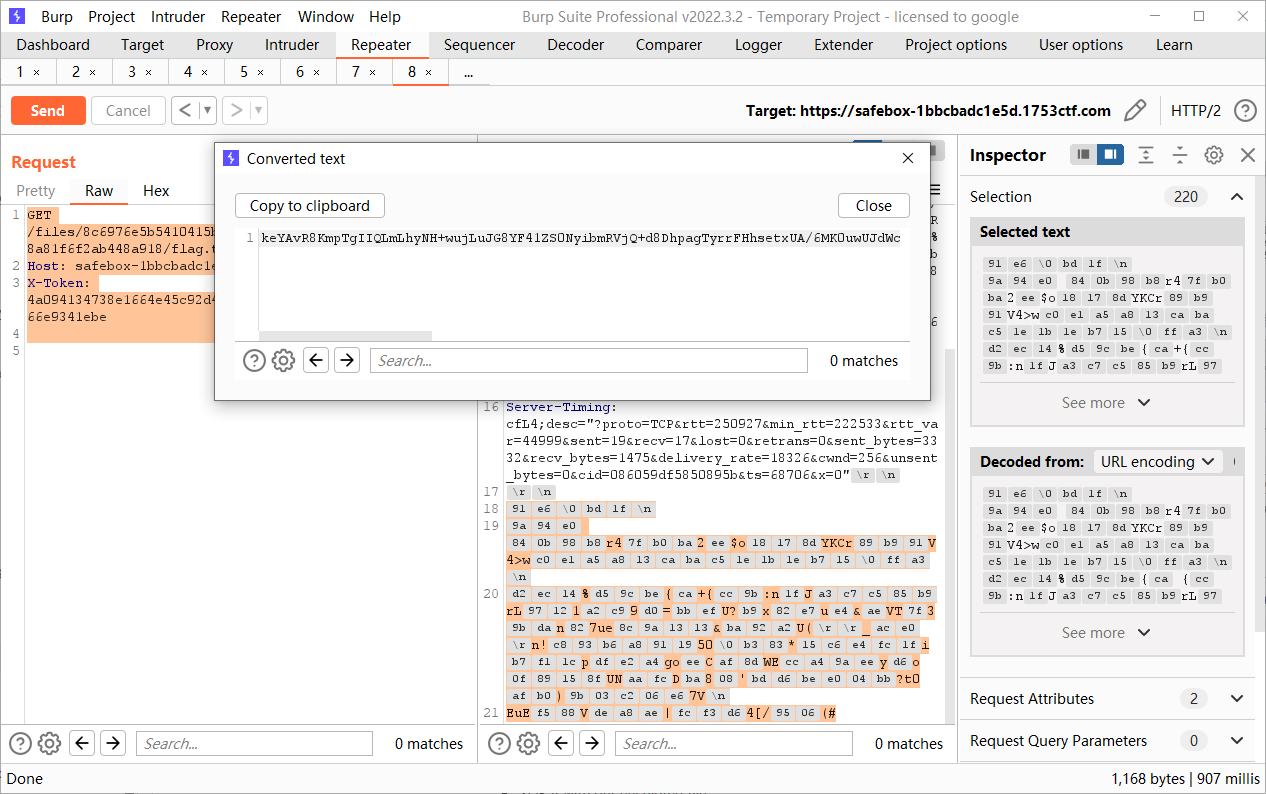Next match arrow below request editor

tap(113, 743)
